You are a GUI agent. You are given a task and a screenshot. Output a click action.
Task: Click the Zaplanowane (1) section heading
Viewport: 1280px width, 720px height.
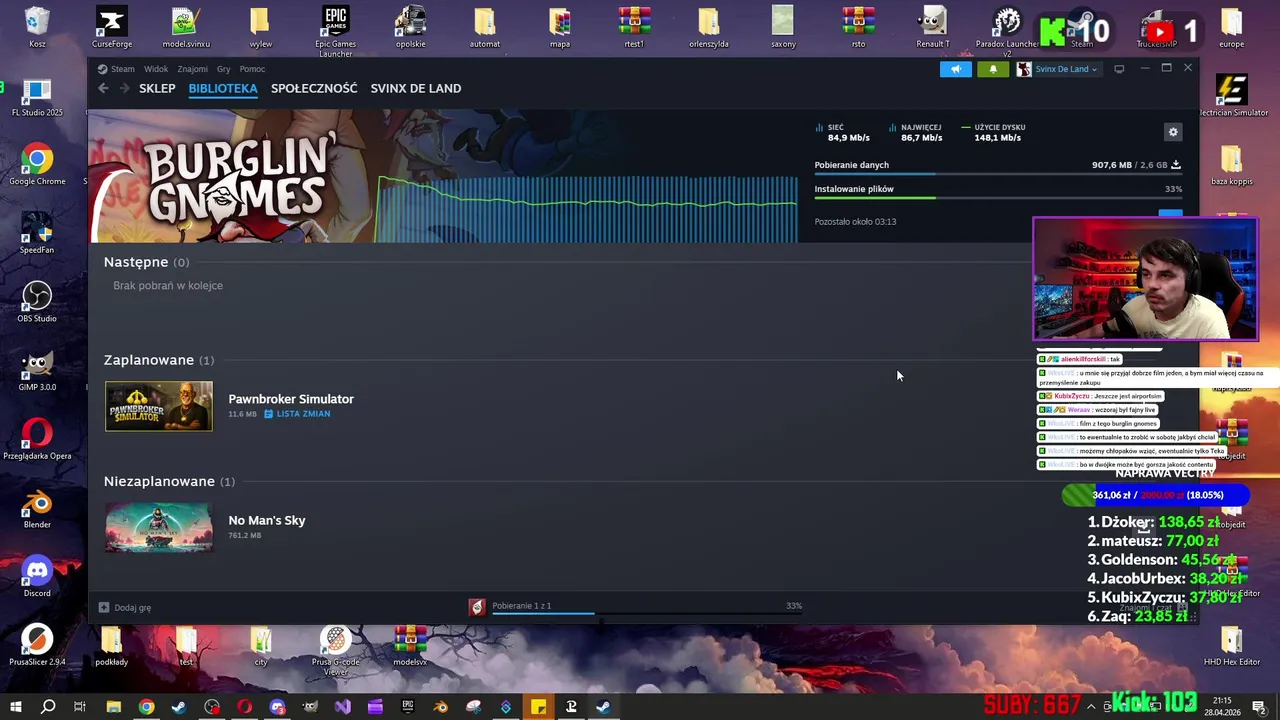159,360
